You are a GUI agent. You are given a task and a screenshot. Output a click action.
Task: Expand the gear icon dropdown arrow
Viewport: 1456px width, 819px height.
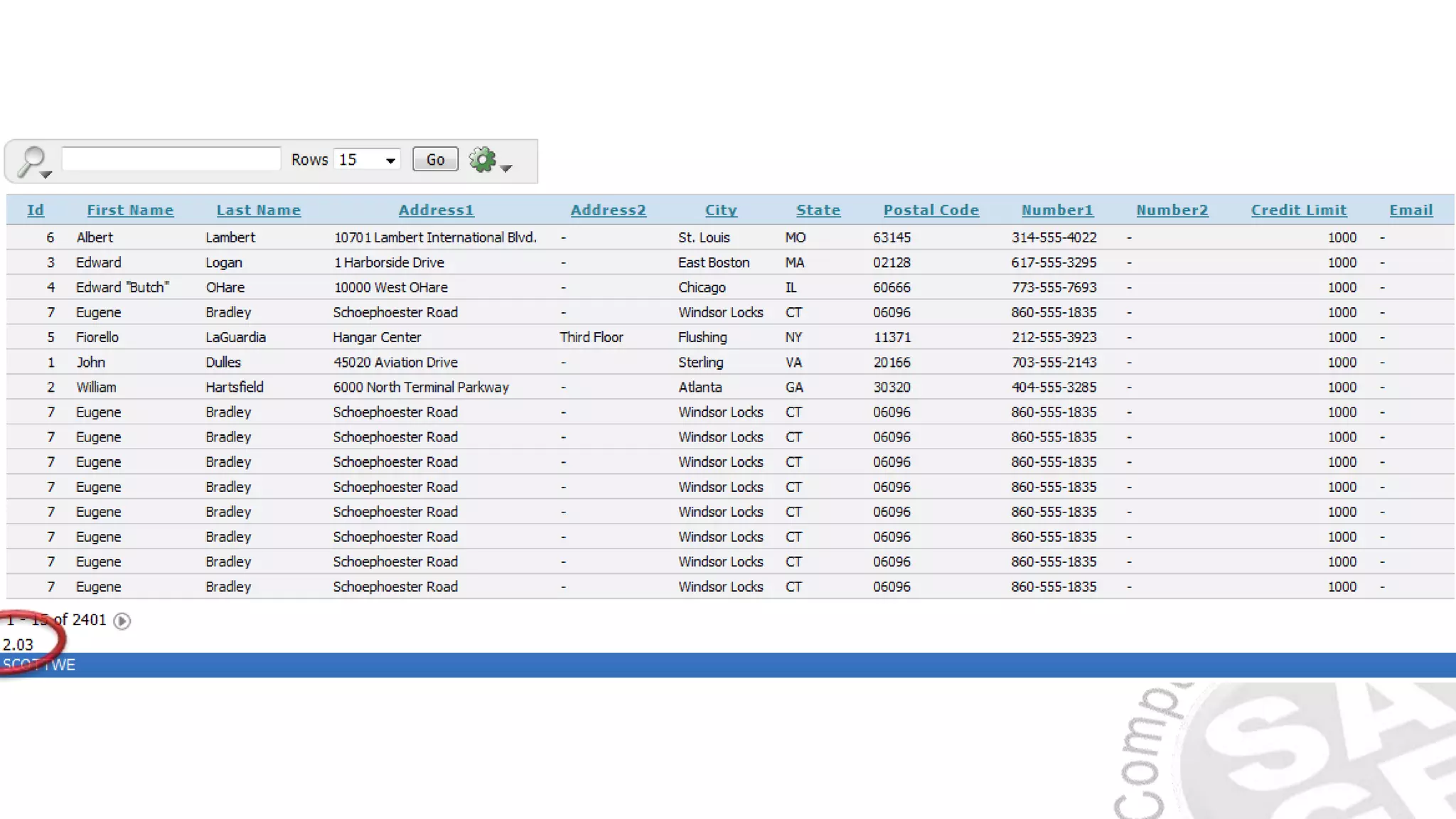tap(506, 168)
